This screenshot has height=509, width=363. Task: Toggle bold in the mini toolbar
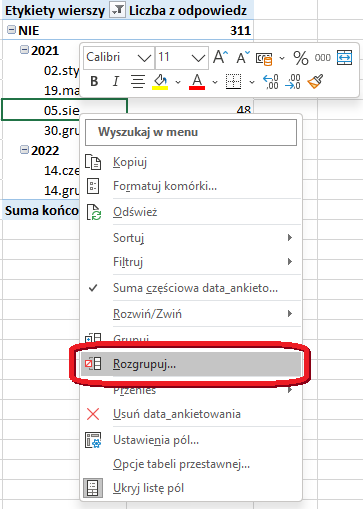[x=94, y=81]
